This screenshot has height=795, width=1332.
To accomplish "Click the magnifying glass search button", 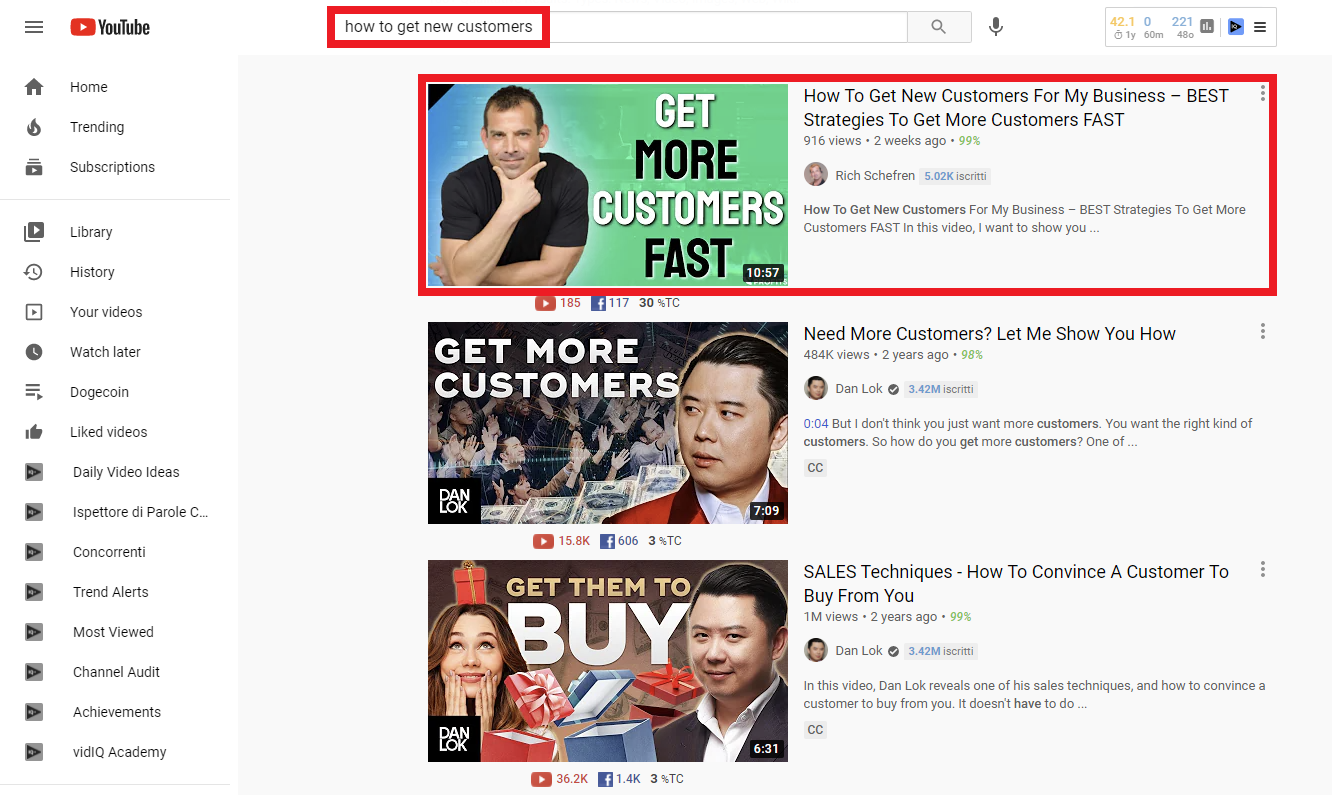I will 938,27.
